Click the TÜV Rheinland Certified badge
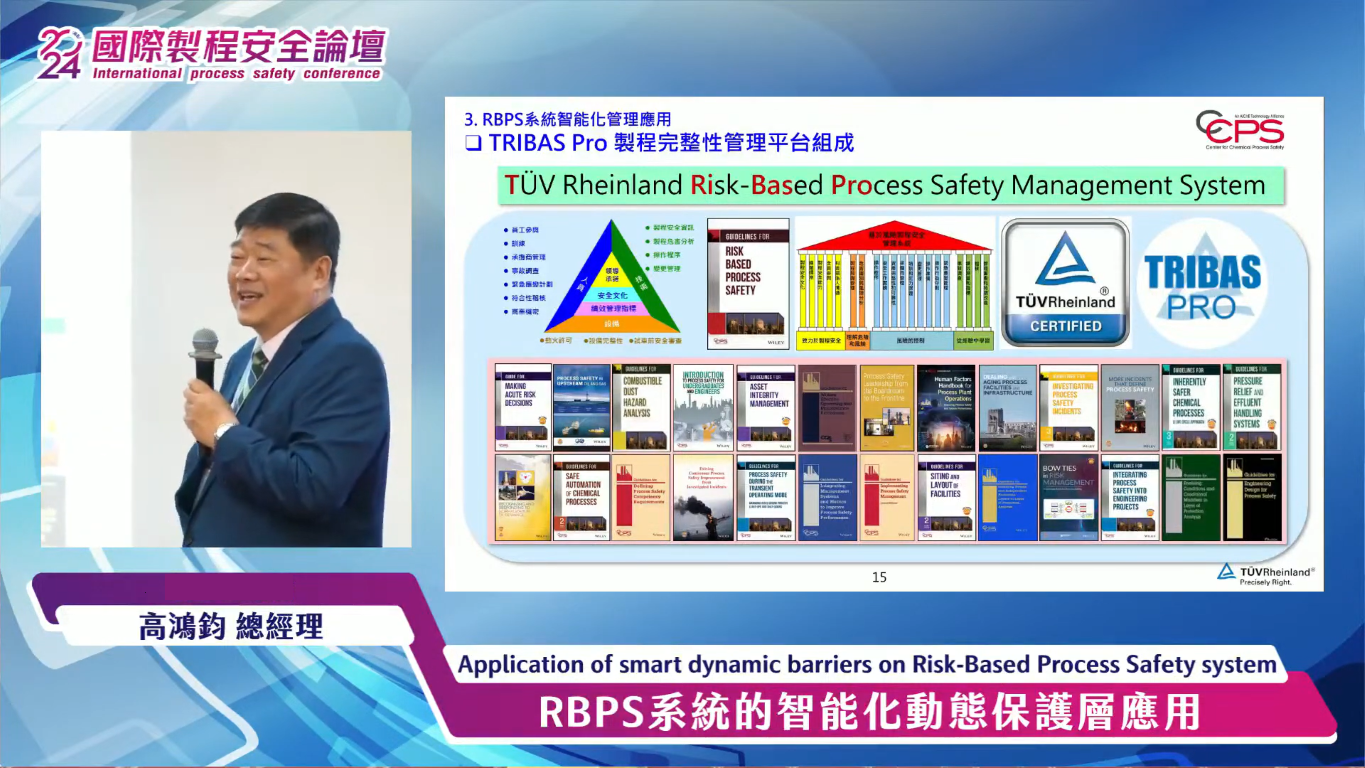 [1065, 282]
